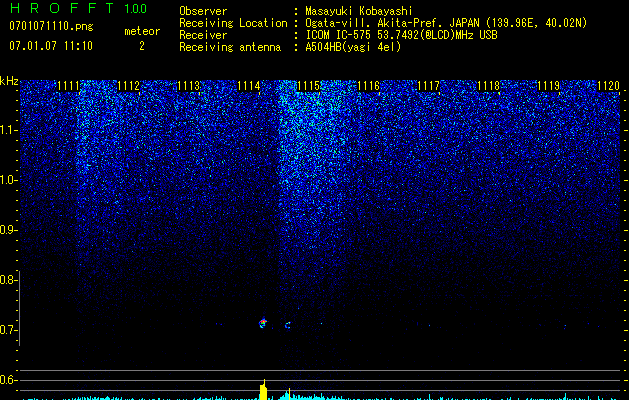Select the observer name Masayuki Kobayashi

tap(359, 12)
